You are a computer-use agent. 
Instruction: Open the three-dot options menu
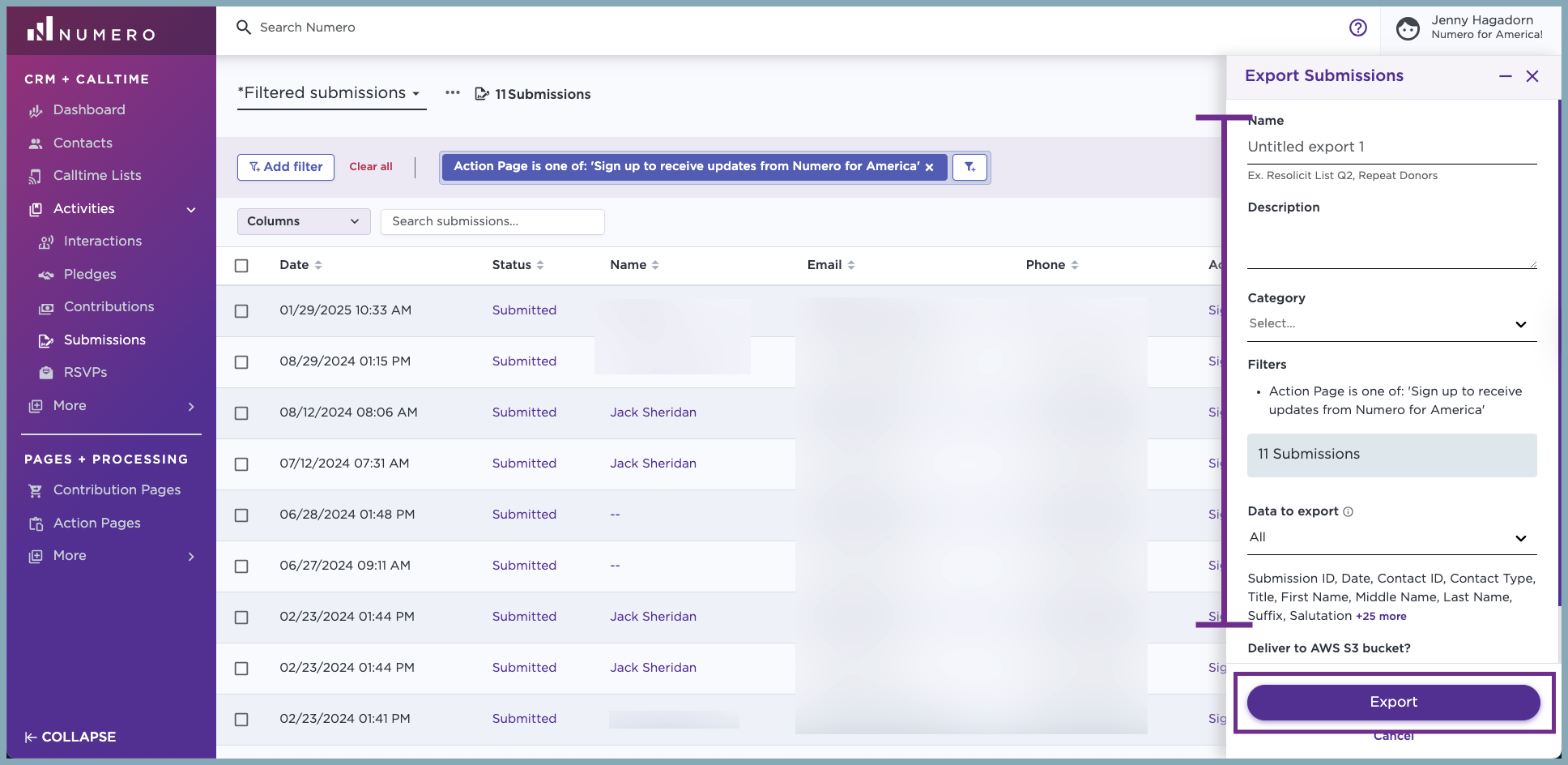(453, 92)
